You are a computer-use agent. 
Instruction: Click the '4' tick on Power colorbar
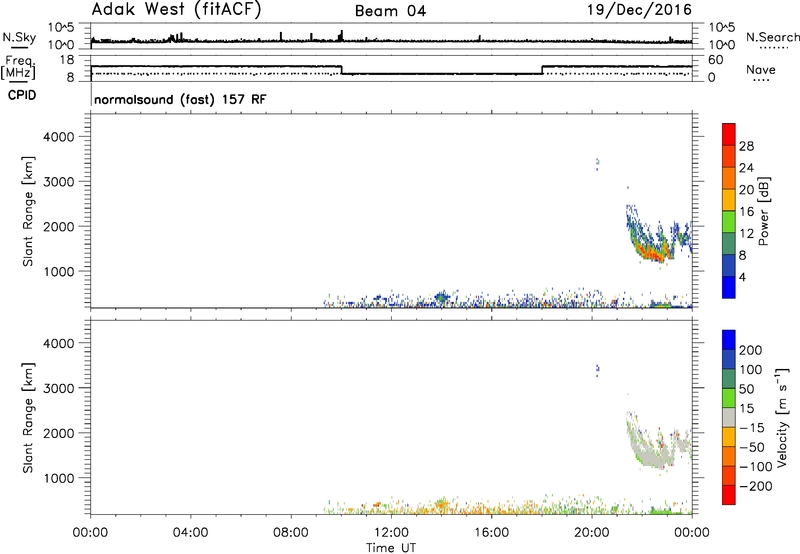pyautogui.click(x=743, y=277)
